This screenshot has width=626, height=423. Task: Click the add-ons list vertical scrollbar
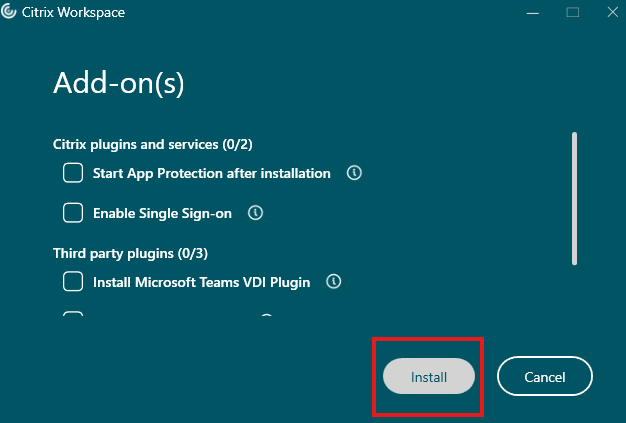574,198
